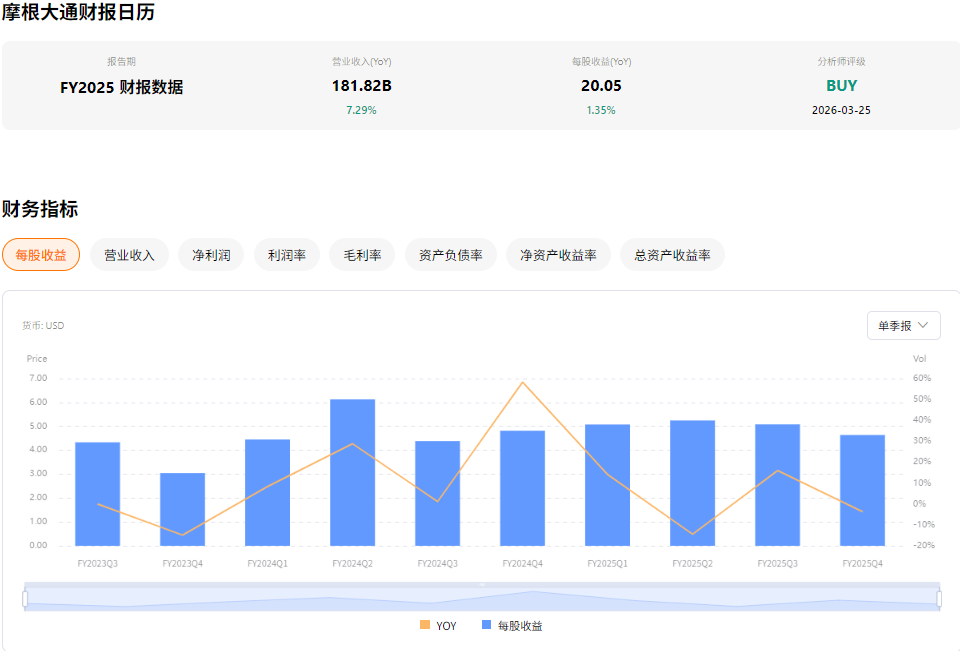Open the 总资产收益率 tab
Image resolution: width=960 pixels, height=651 pixels.
point(672,255)
